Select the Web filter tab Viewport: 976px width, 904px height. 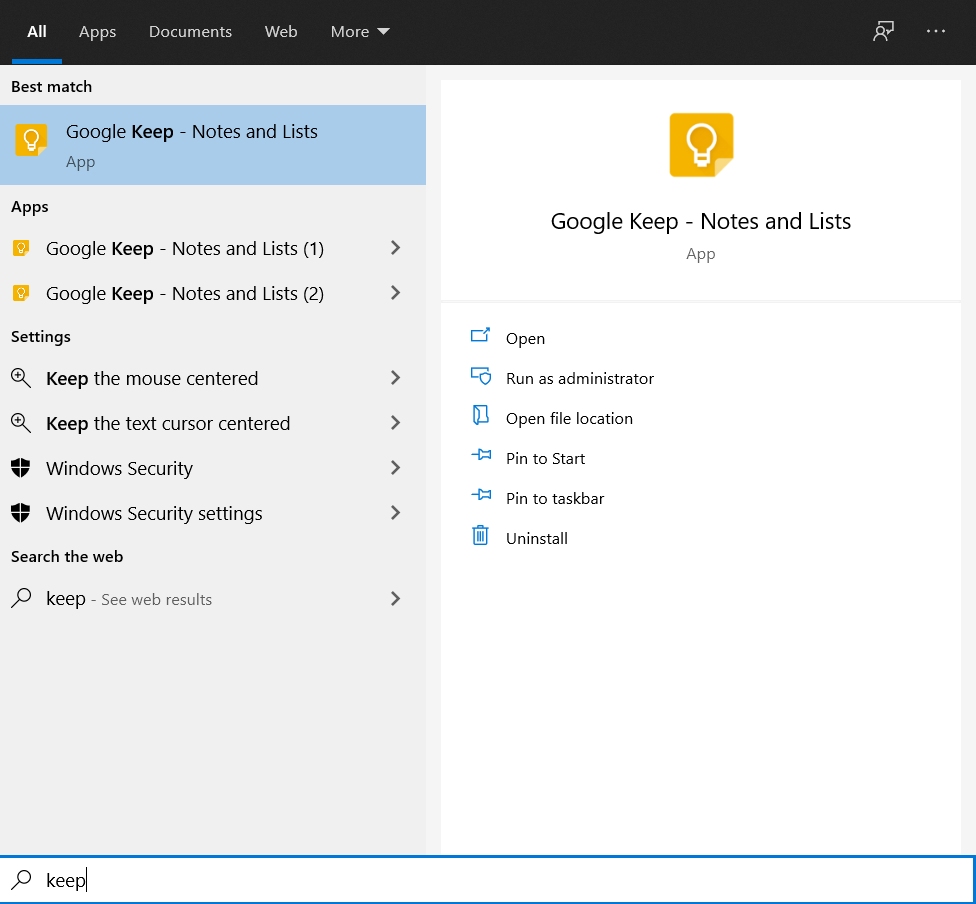click(x=281, y=32)
